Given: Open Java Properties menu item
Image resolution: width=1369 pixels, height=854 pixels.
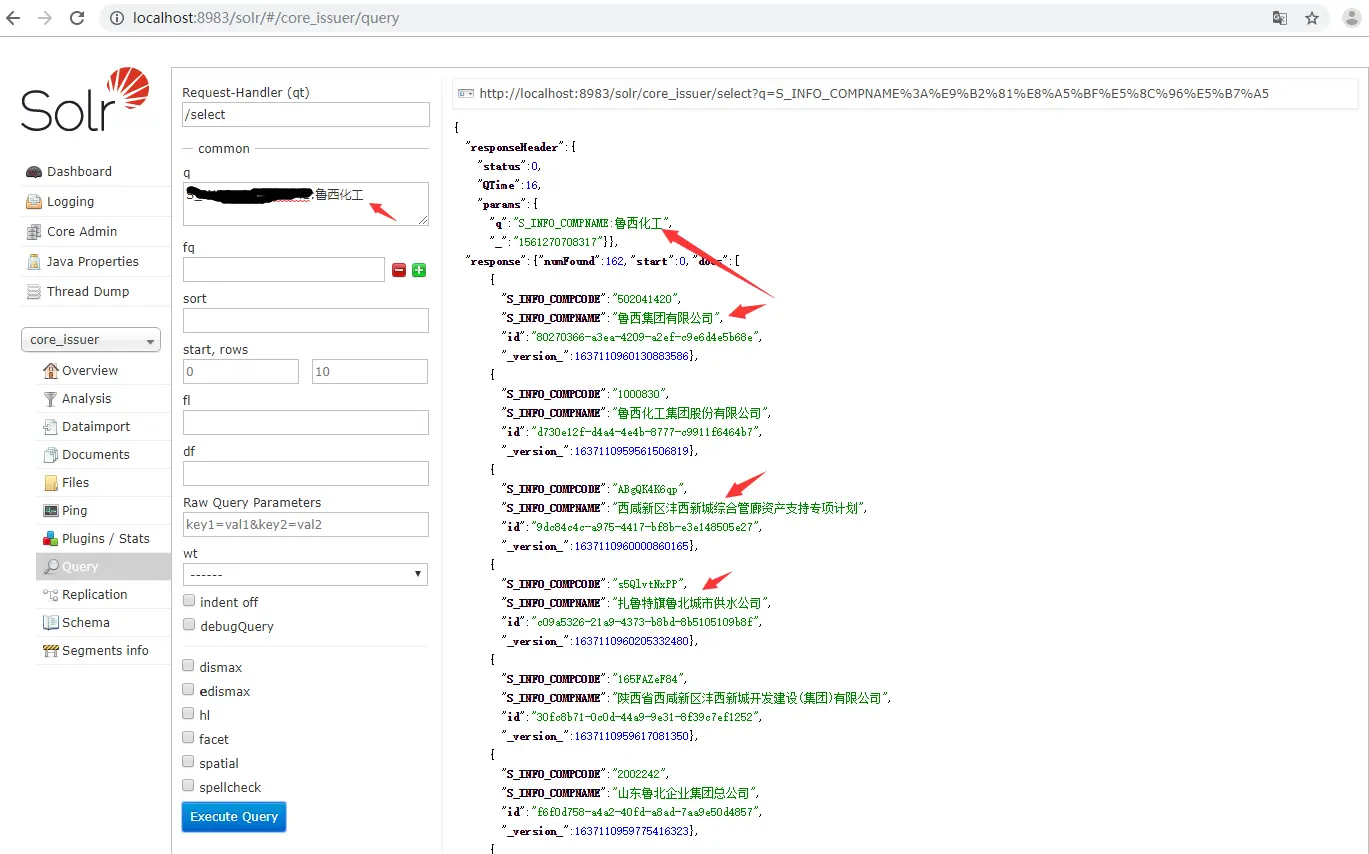Looking at the screenshot, I should (92, 262).
